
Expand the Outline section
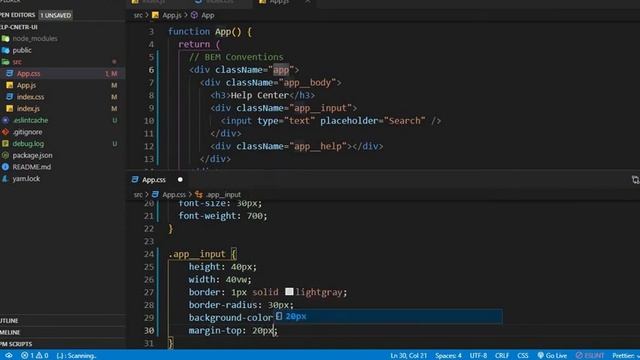9,321
